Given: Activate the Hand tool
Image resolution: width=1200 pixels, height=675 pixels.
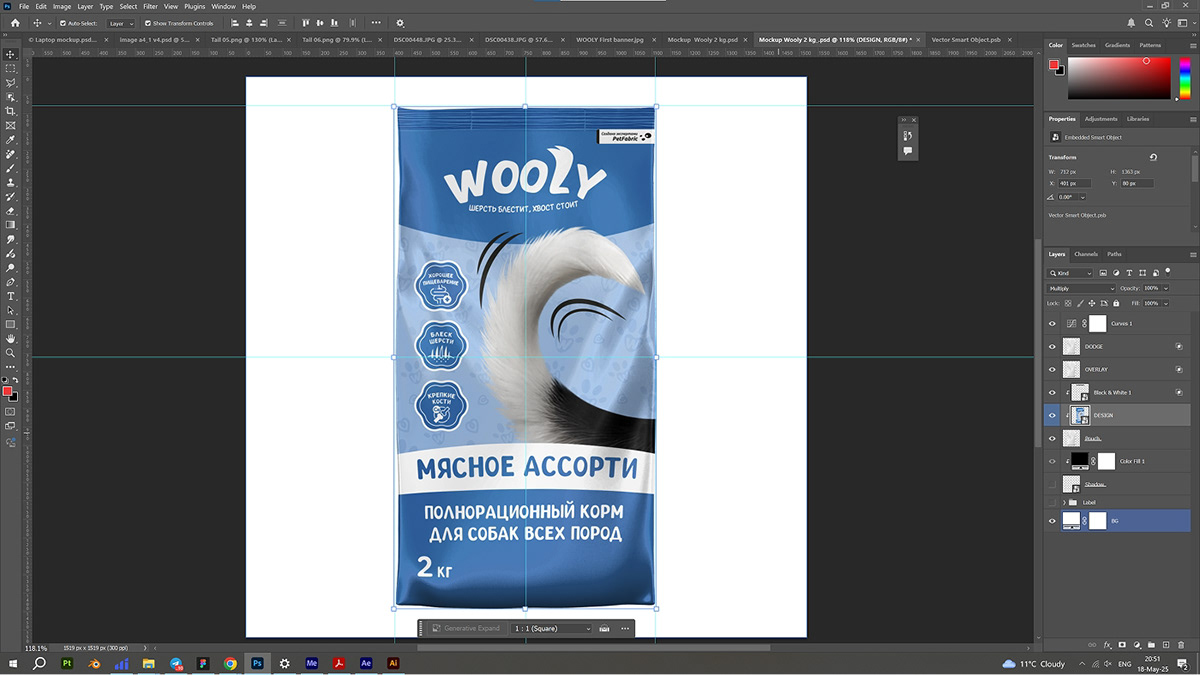Looking at the screenshot, I should [11, 339].
